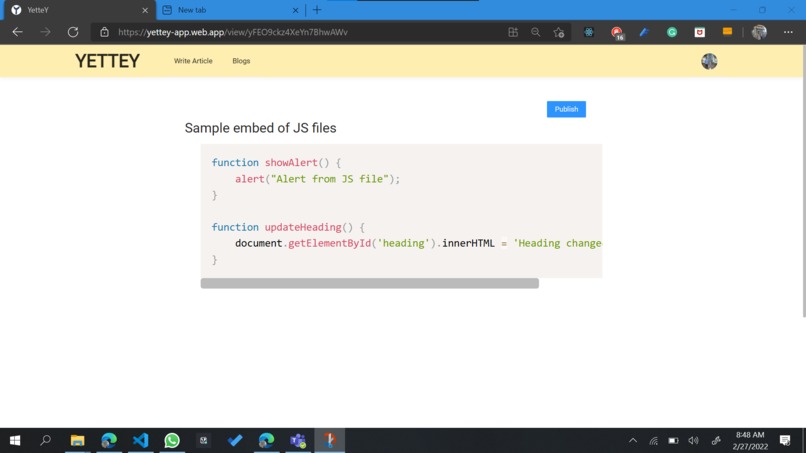Open the apps grid icon in address bar
Viewport: 806px width, 453px height.
(x=513, y=32)
